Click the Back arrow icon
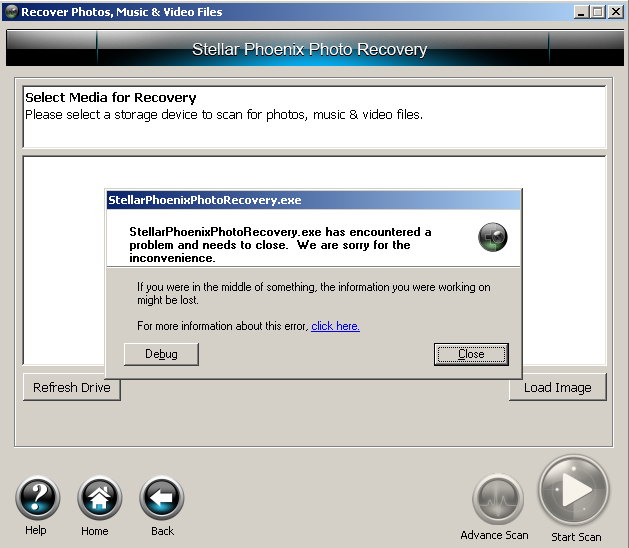The image size is (629, 548). [162, 497]
